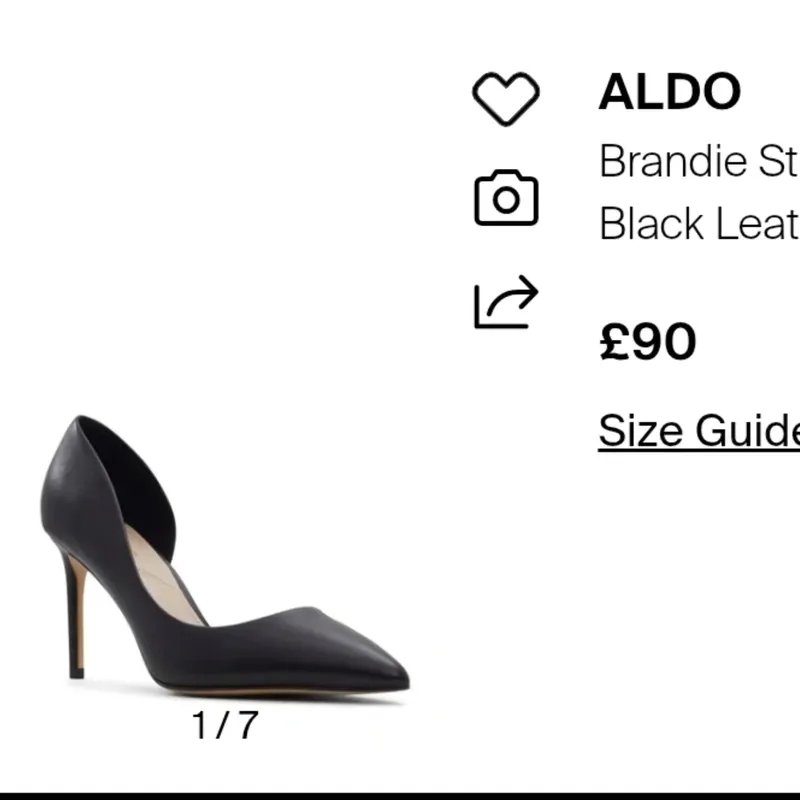Click the heart wishlist icon
The width and height of the screenshot is (800, 800).
pyautogui.click(x=505, y=98)
